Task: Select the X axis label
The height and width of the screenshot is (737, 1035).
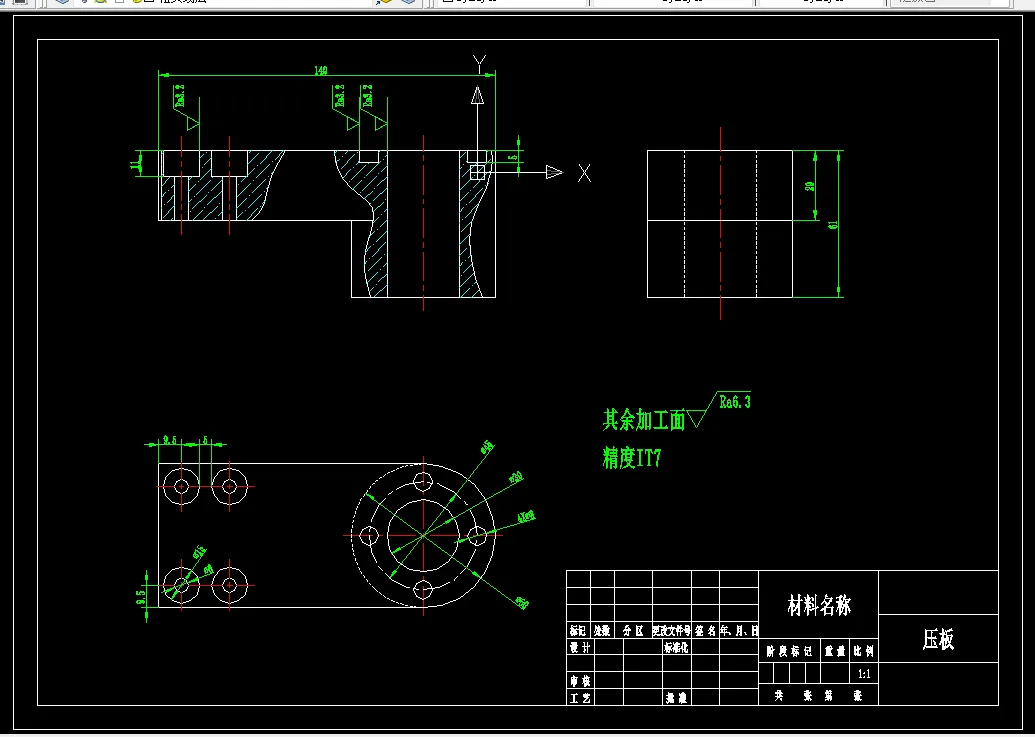Action: pos(584,173)
